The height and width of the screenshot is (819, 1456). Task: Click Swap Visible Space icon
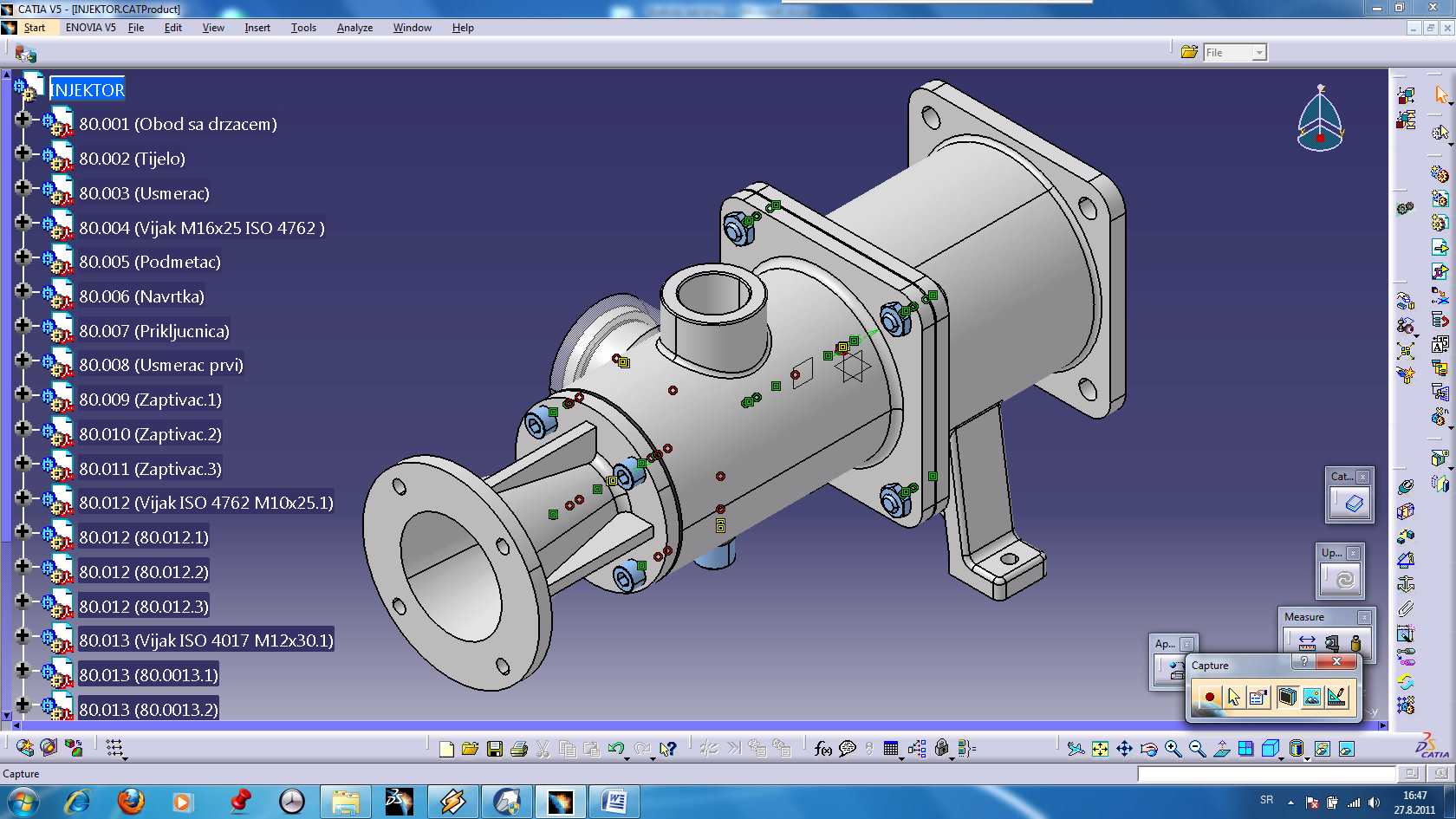click(x=1346, y=749)
